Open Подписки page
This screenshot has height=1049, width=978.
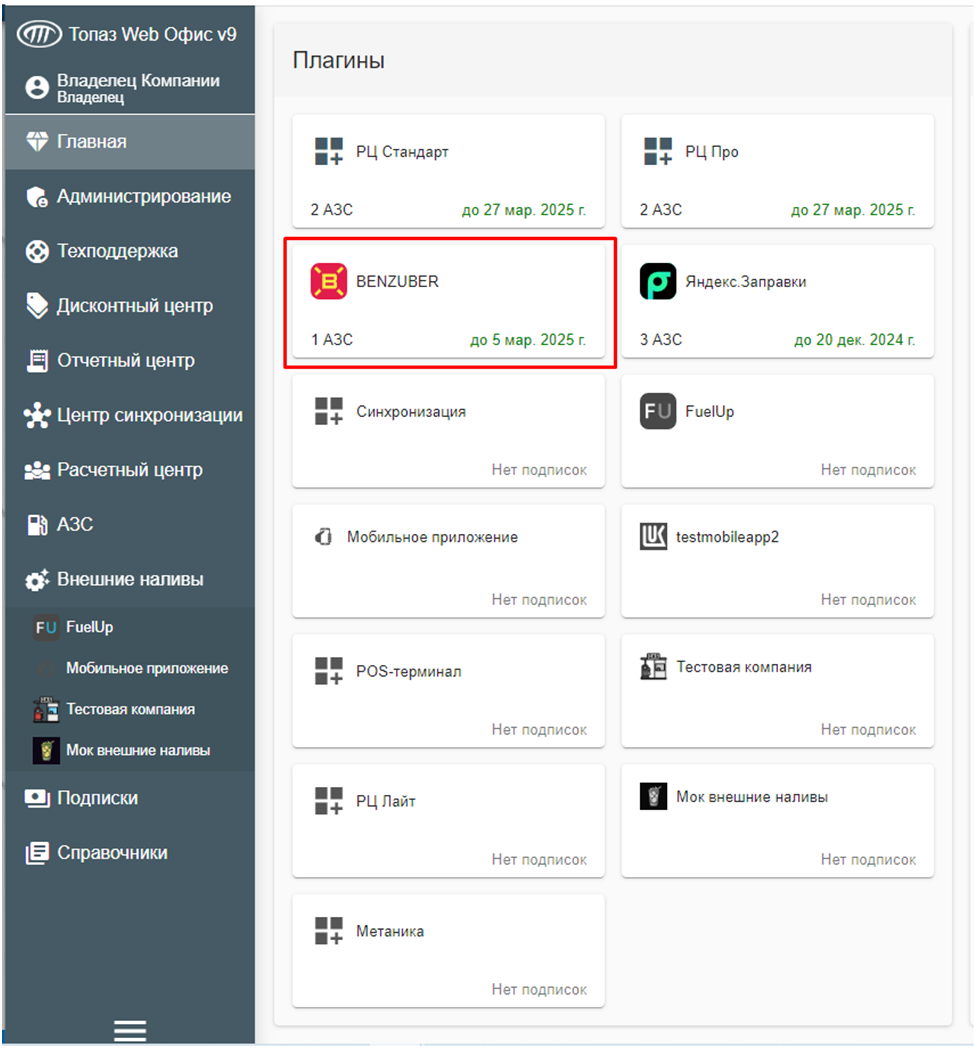click(x=130, y=798)
